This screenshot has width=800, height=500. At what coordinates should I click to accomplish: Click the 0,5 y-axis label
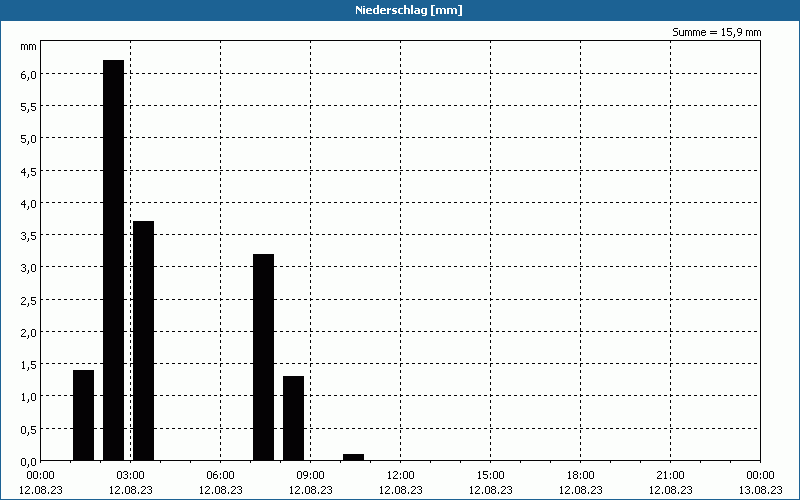29,430
